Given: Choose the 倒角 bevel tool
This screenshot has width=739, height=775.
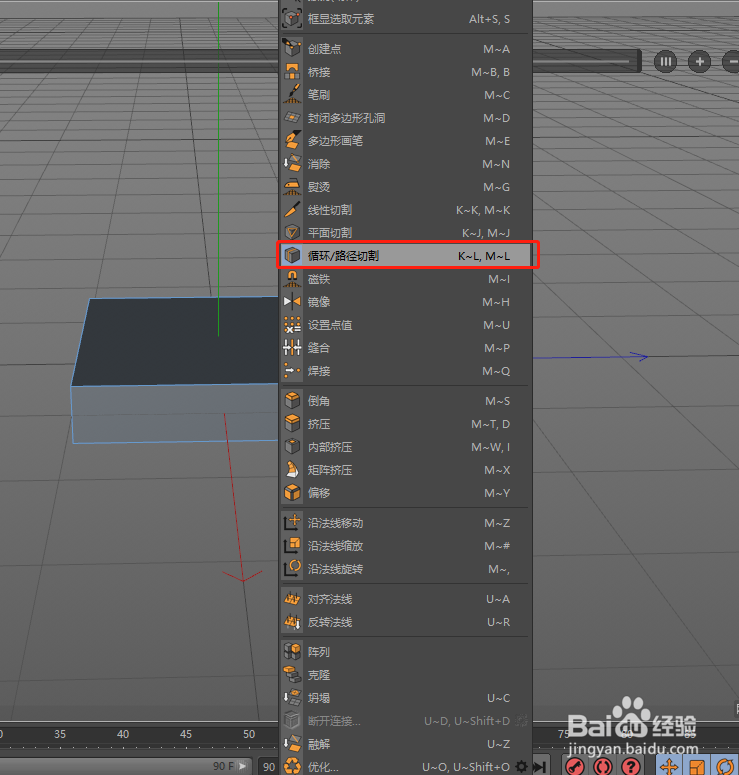Looking at the screenshot, I should click(405, 401).
